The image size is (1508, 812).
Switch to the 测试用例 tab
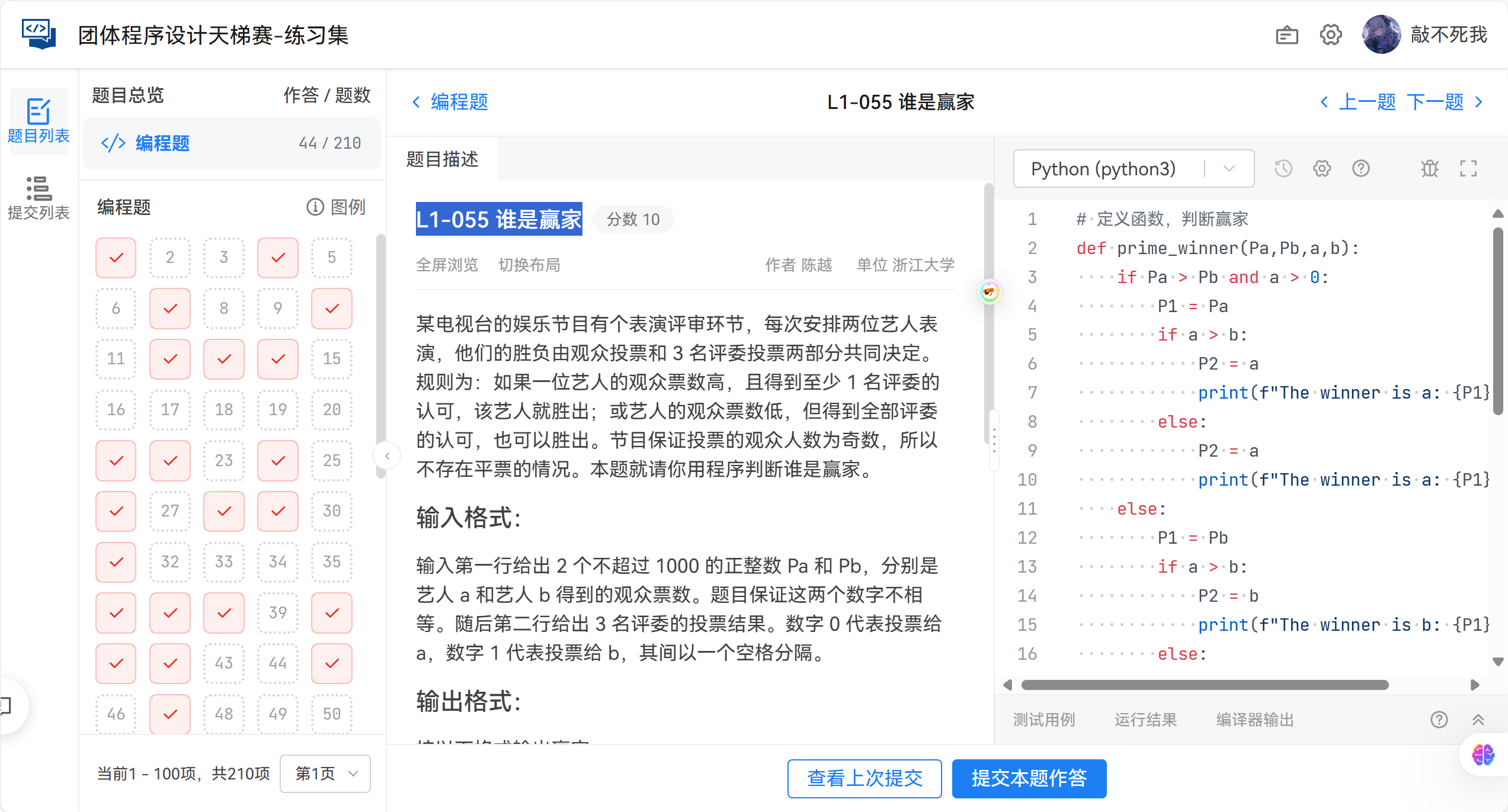click(1043, 720)
